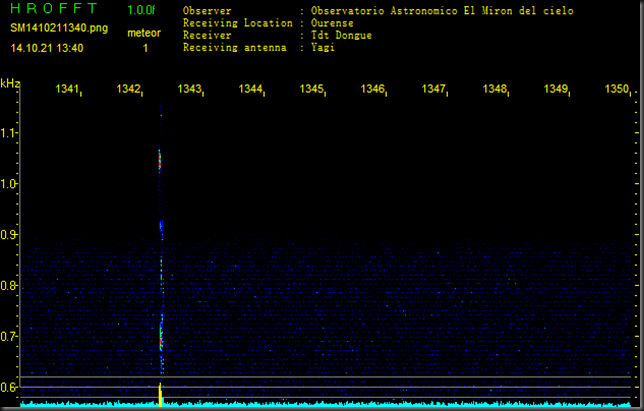644x411 pixels.
Task: Click the location value Ourense
Action: click(x=332, y=23)
